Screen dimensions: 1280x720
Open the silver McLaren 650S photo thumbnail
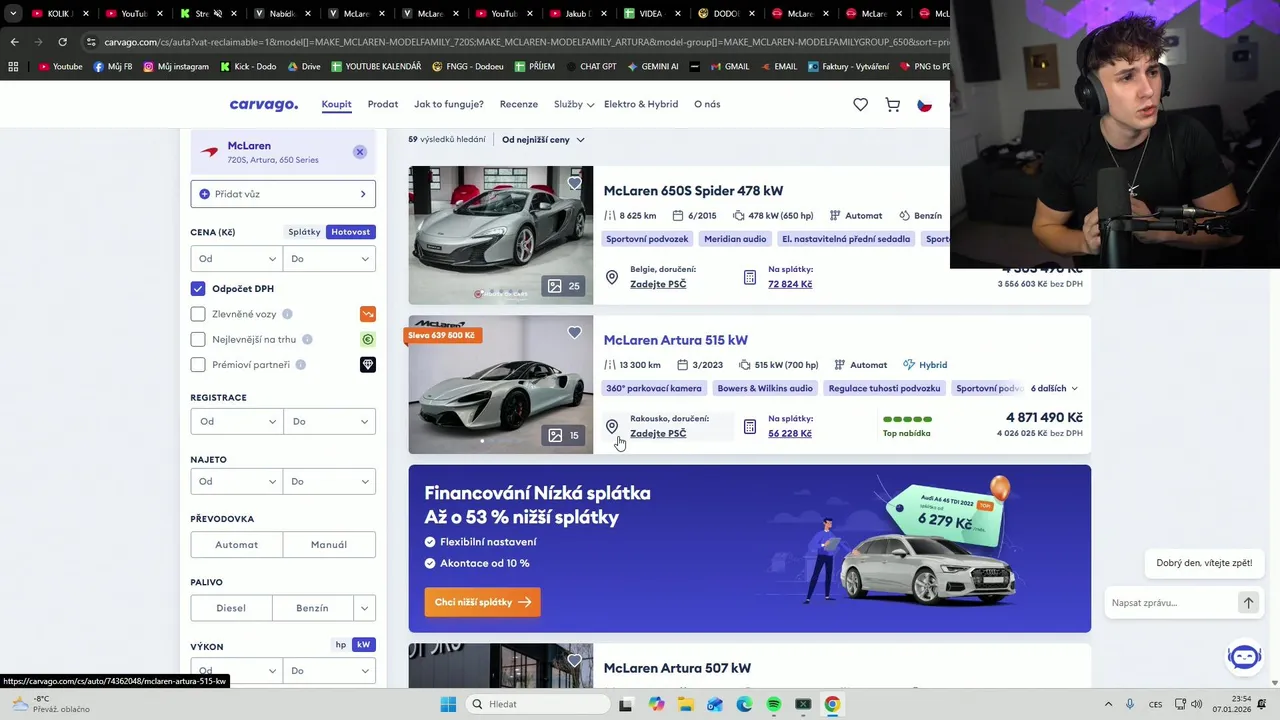point(500,235)
